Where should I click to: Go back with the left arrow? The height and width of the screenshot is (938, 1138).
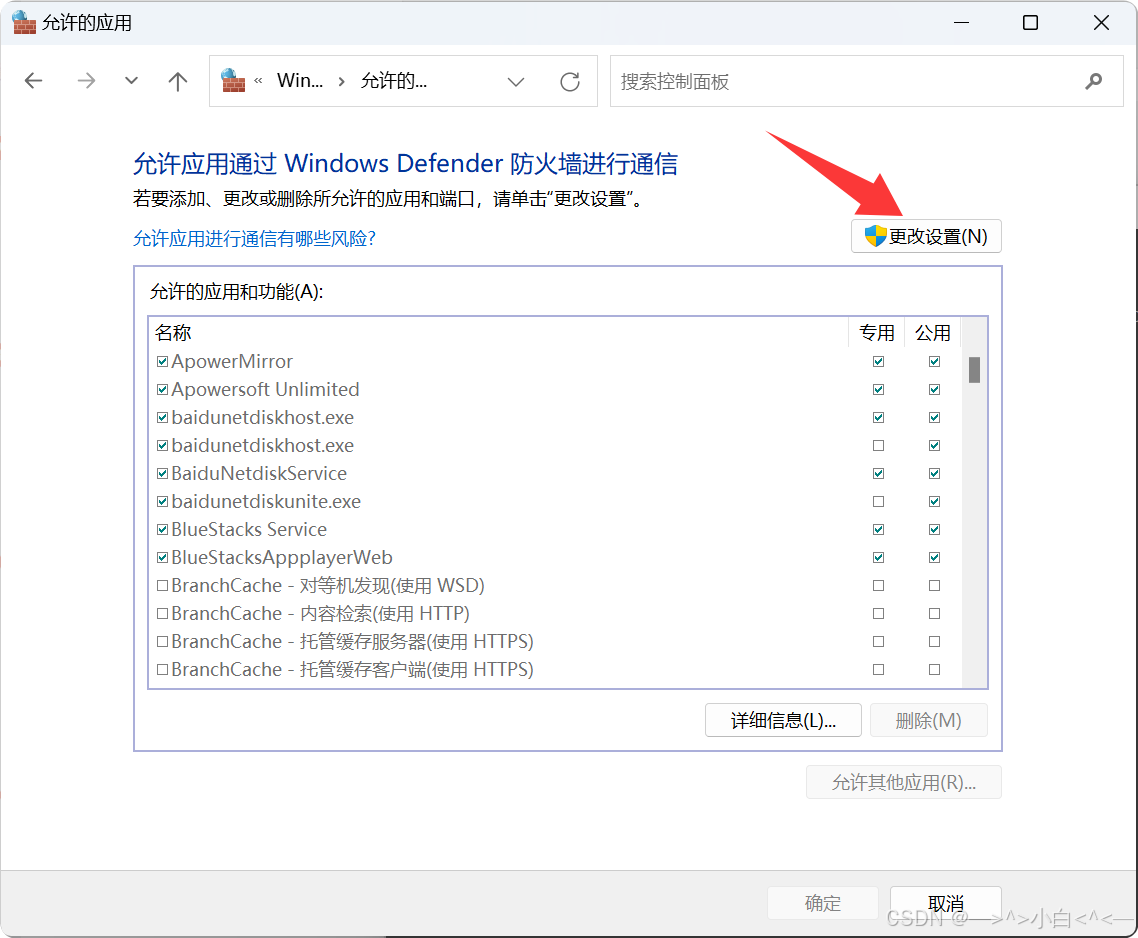point(33,81)
